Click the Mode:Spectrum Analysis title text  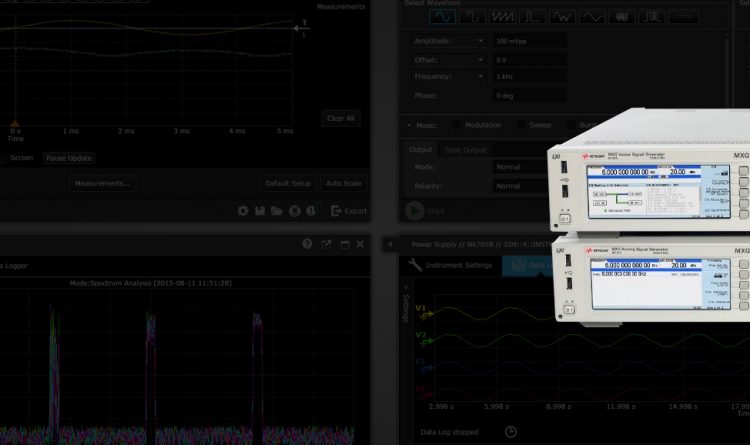tap(151, 283)
